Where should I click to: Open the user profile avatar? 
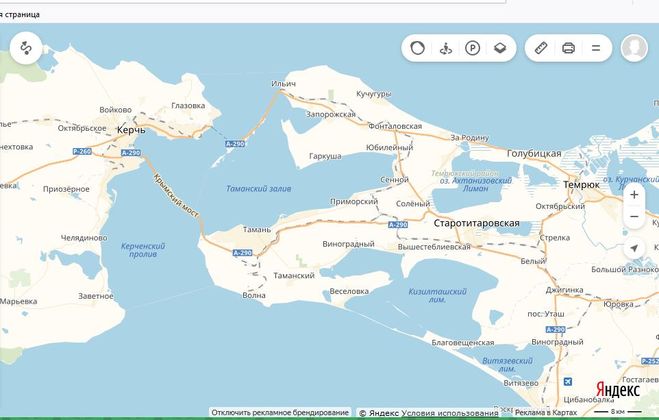pos(634,48)
